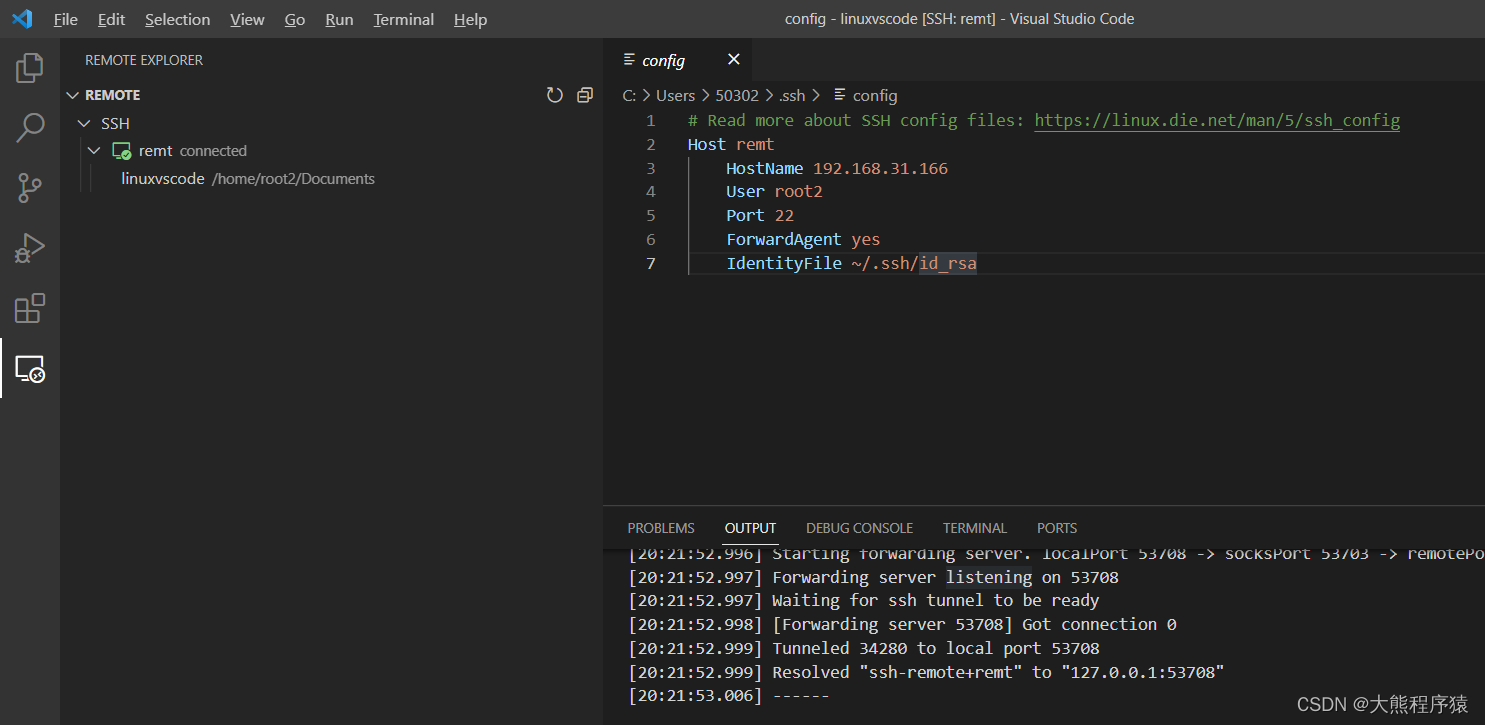Click the 'Got connection 0' log line
This screenshot has height=725, width=1485.
click(x=902, y=624)
